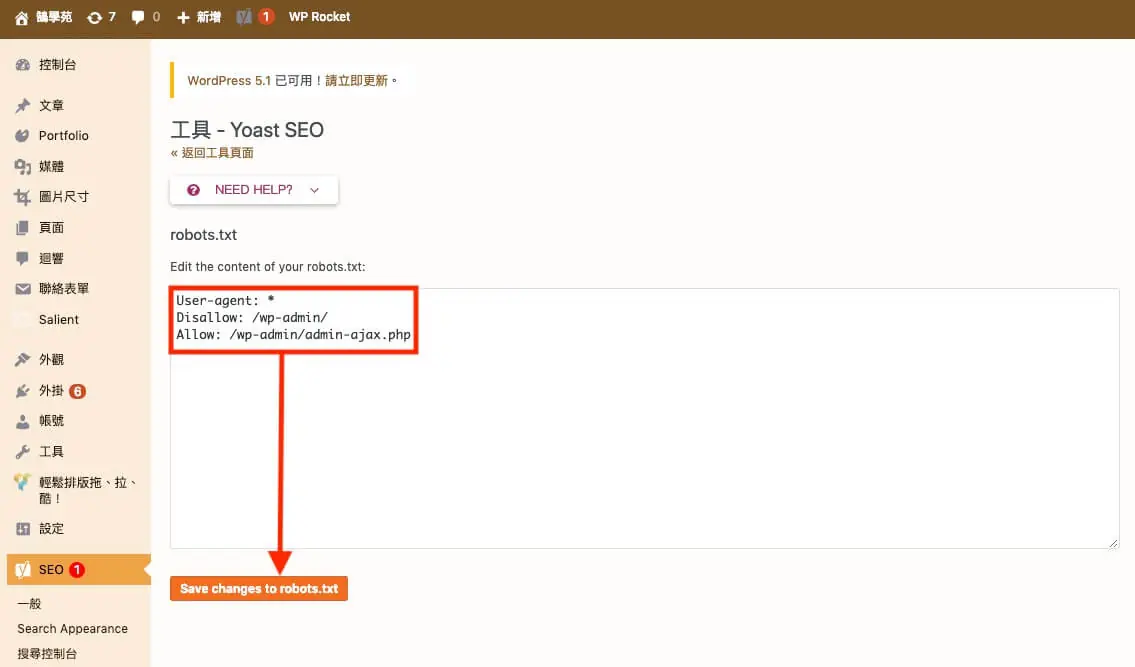Click the plugins plug icon
This screenshot has width=1135, height=667.
(22, 391)
